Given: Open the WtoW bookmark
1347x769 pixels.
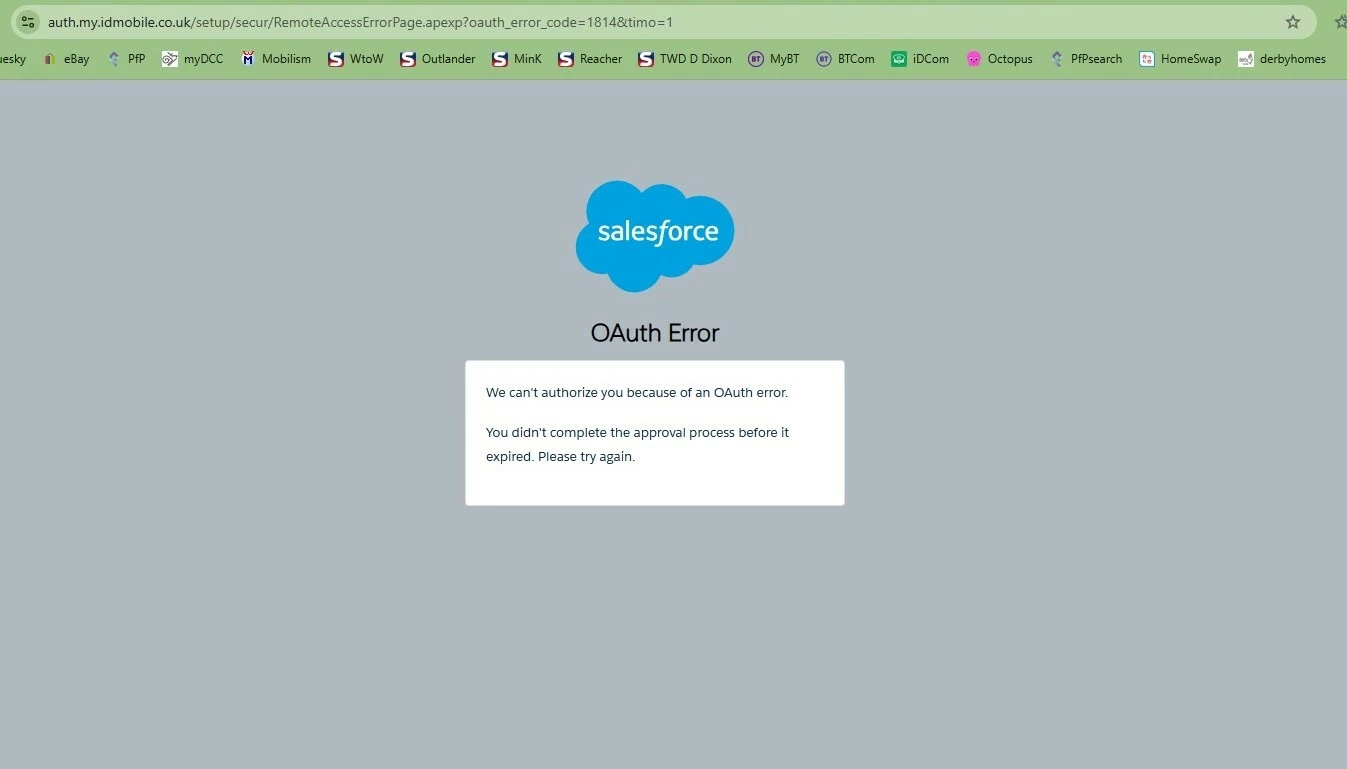Looking at the screenshot, I should click(356, 59).
